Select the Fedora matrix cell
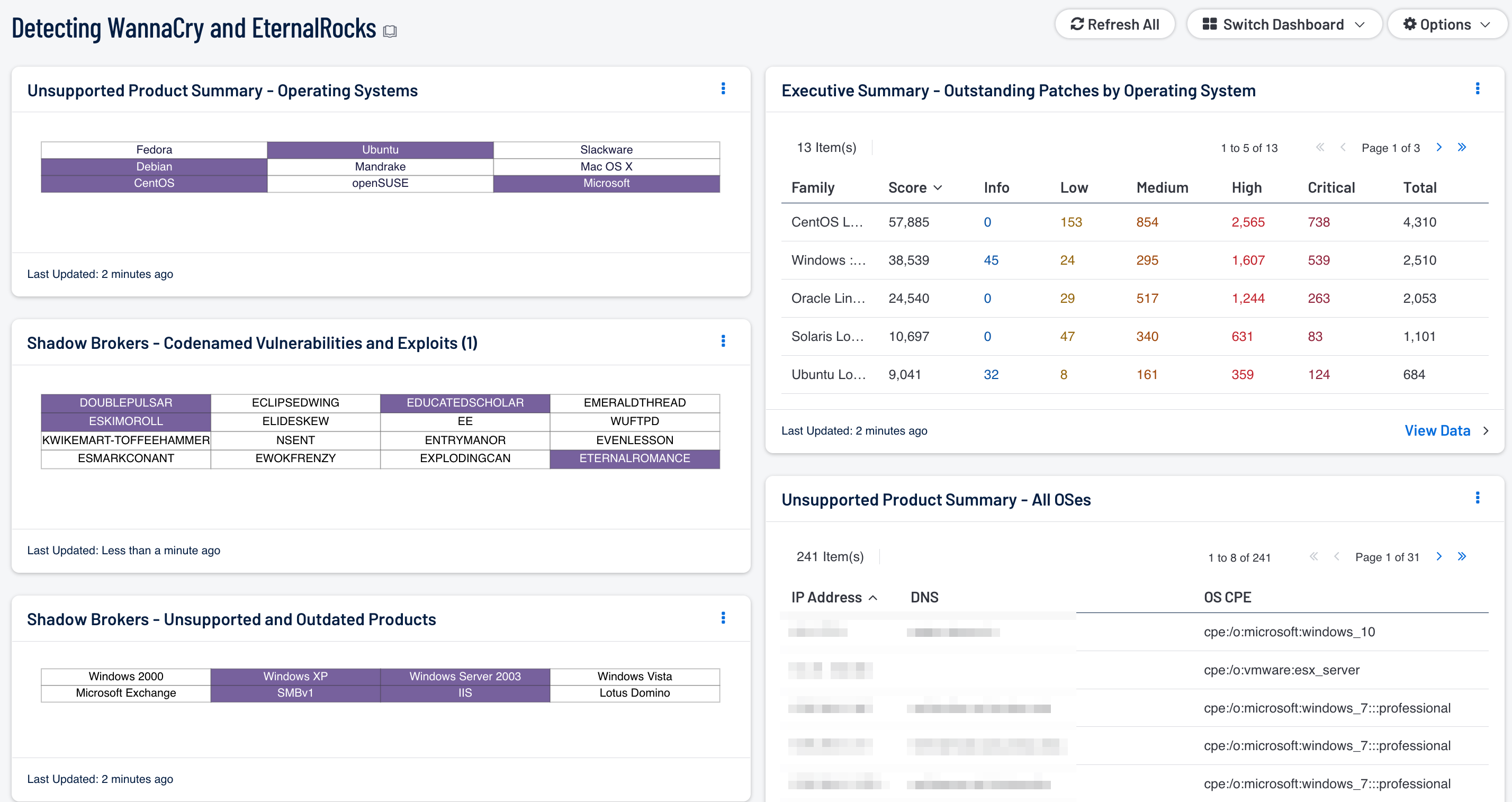The height and width of the screenshot is (802, 1512). pos(154,150)
